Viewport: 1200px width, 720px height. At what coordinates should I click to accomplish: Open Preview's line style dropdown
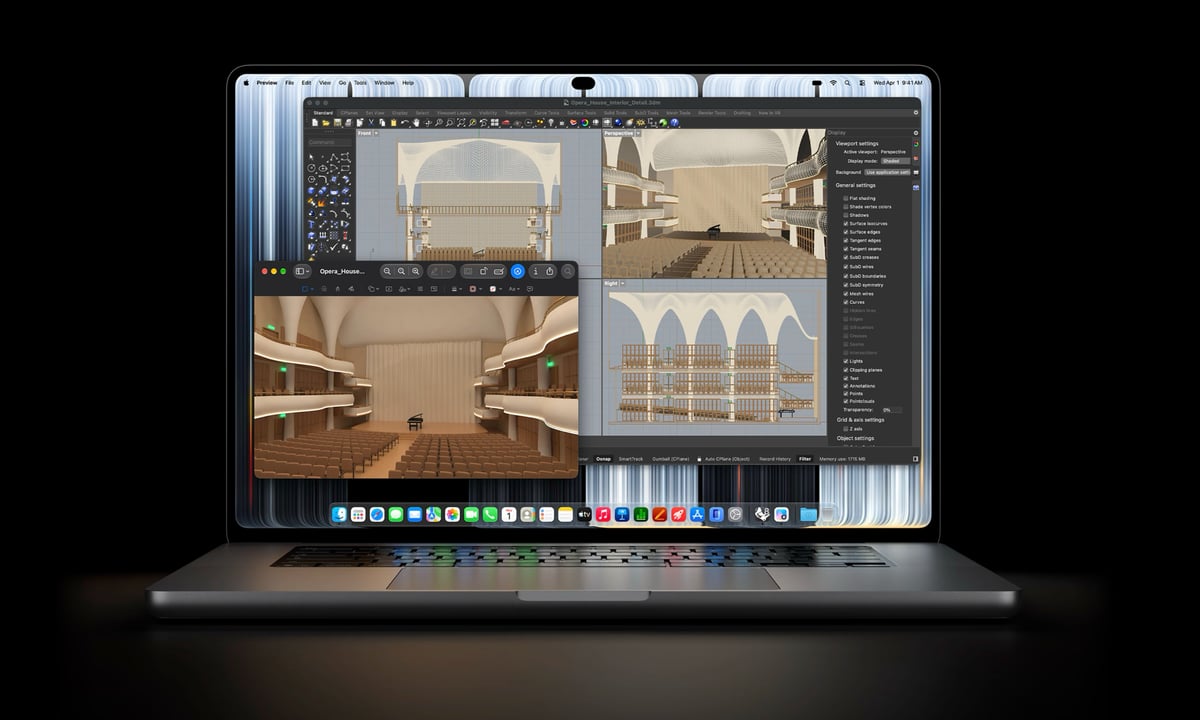coord(456,289)
